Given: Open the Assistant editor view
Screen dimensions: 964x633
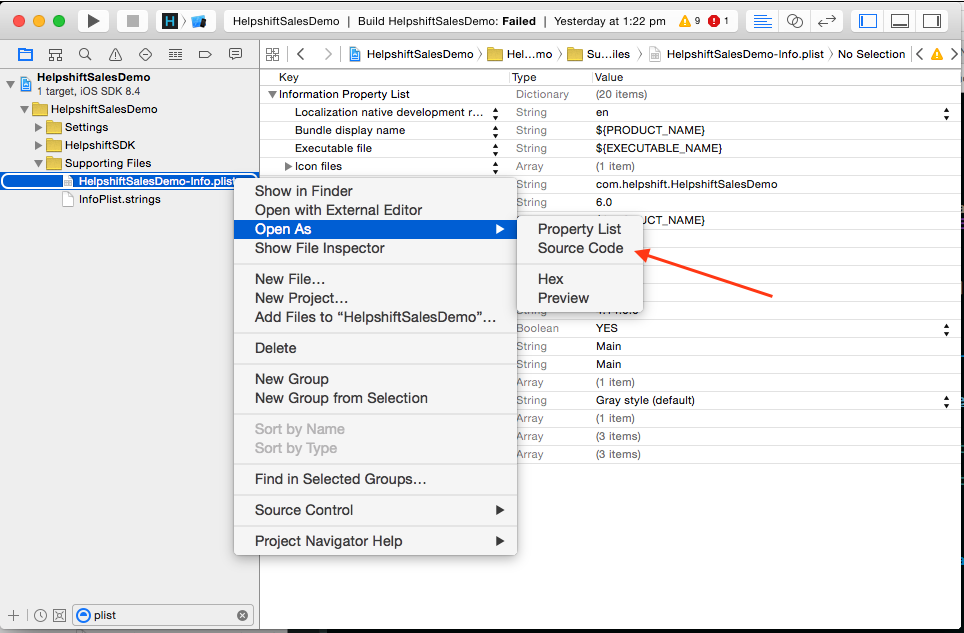Looking at the screenshot, I should point(794,20).
